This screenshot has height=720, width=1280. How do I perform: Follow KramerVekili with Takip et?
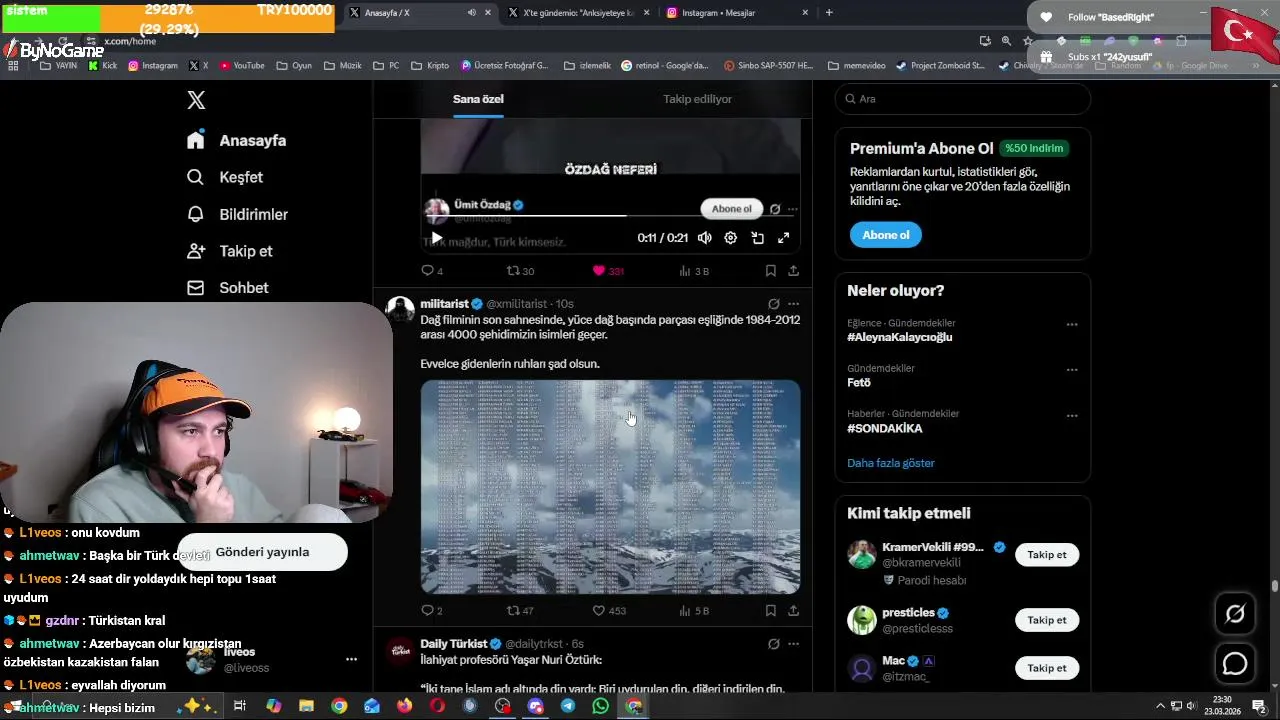tap(1047, 555)
